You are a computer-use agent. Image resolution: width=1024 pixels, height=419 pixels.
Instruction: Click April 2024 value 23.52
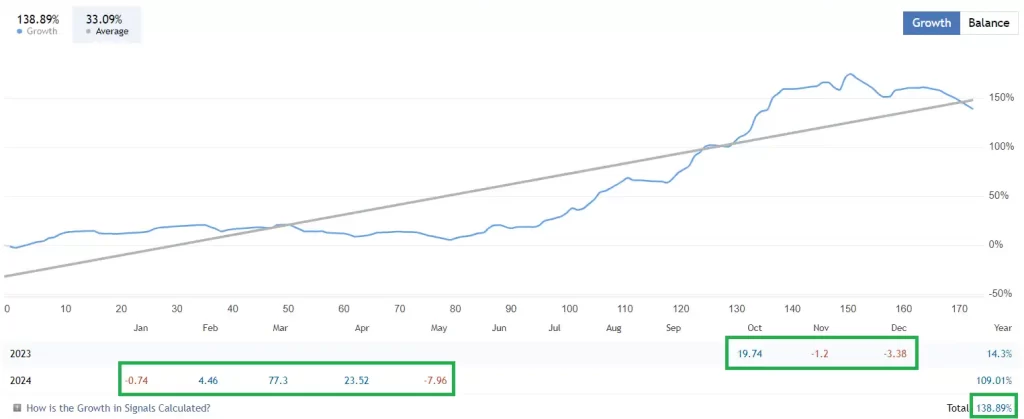(x=356, y=380)
